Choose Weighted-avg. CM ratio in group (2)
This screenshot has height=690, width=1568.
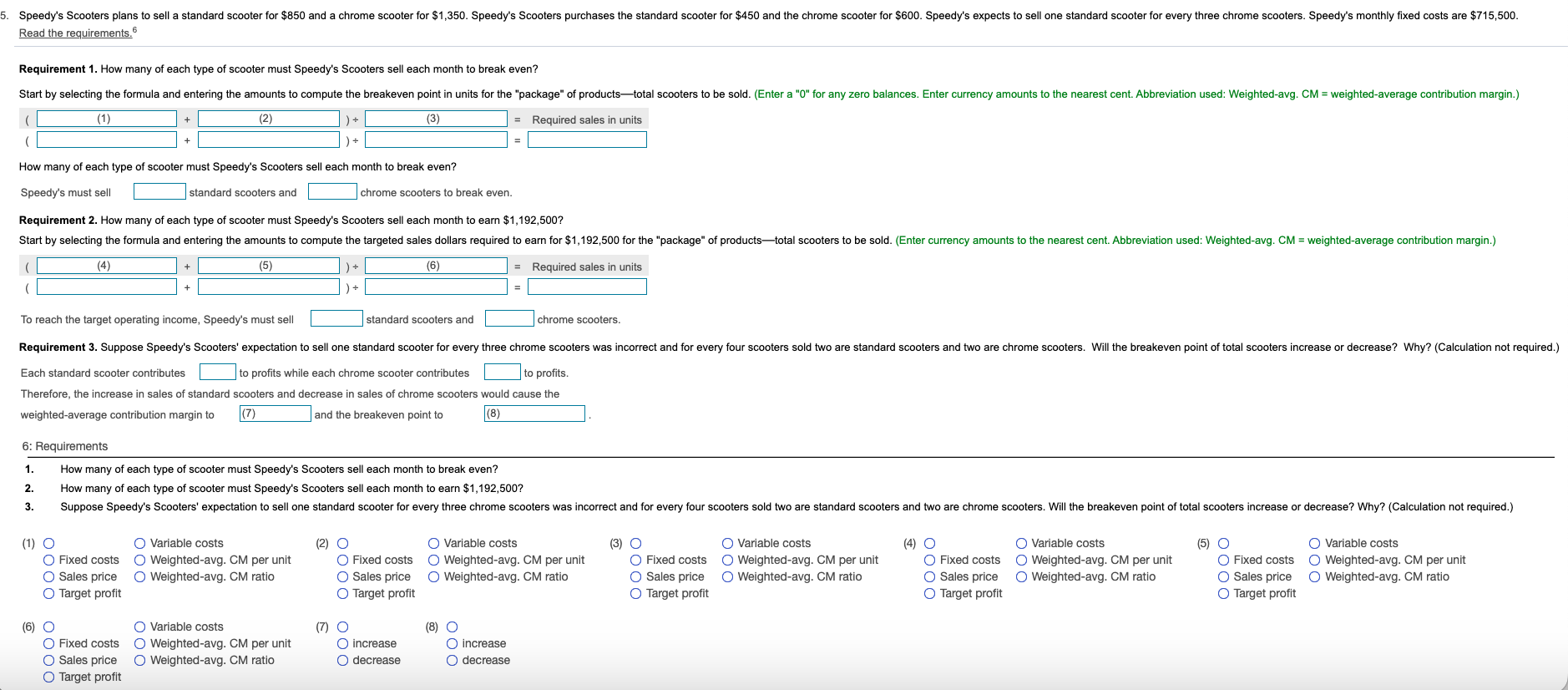coord(434,577)
